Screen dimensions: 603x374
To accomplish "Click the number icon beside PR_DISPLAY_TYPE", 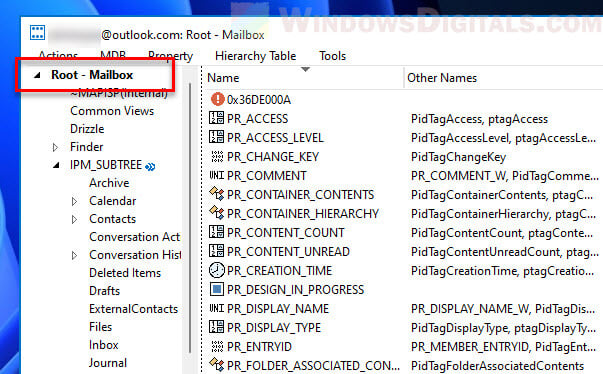I will (x=216, y=327).
